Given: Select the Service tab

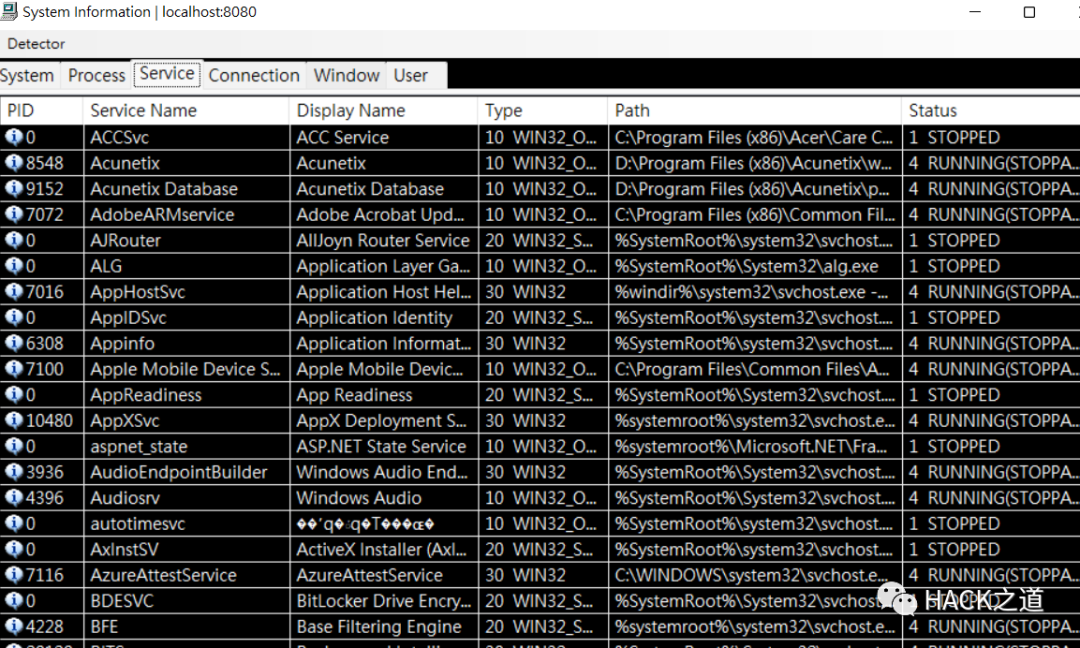Looking at the screenshot, I should click(x=167, y=74).
